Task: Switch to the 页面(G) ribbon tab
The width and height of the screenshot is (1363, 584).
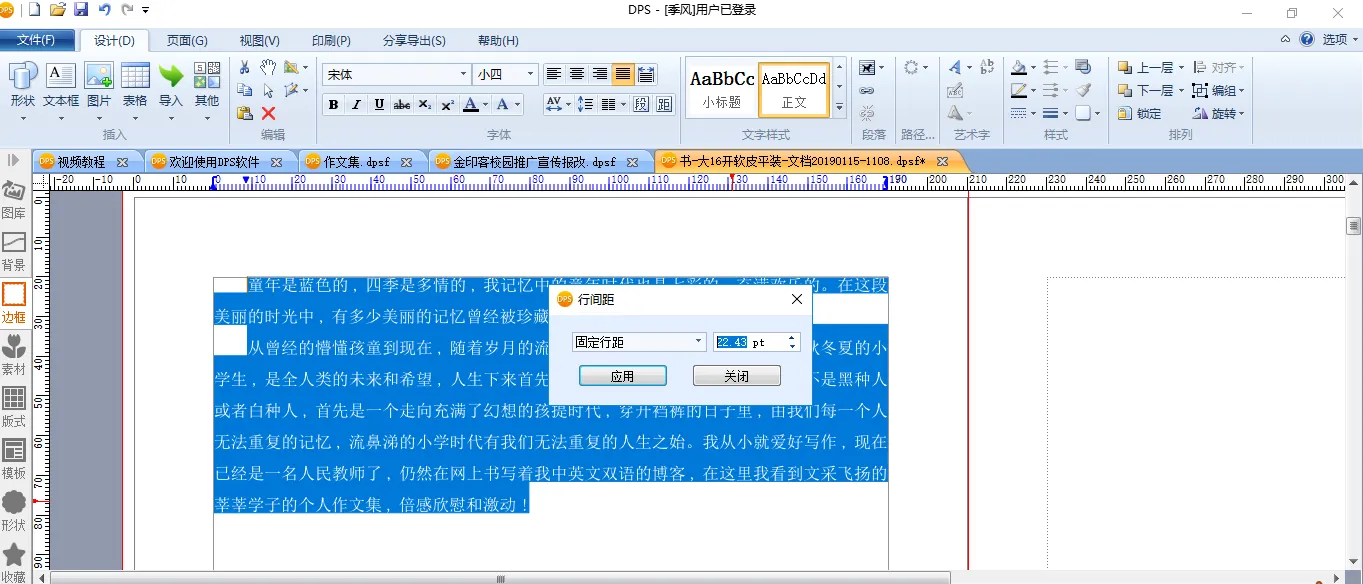Action: 187,41
